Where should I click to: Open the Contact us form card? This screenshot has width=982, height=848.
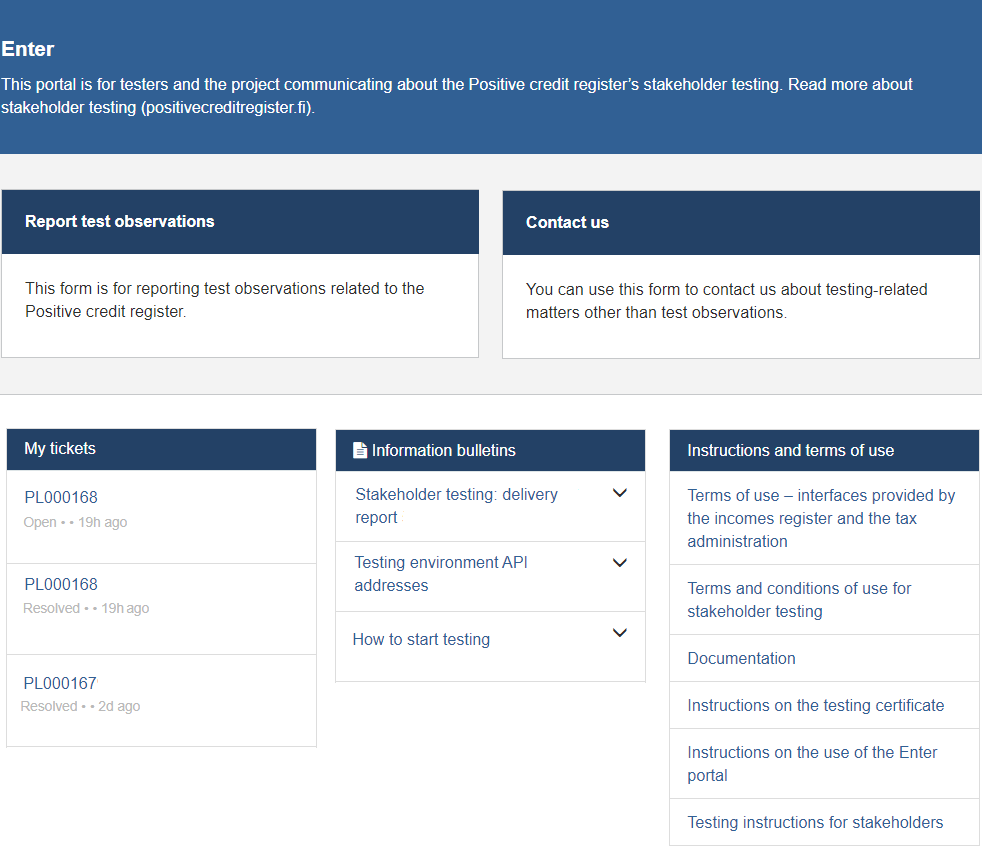(x=740, y=274)
